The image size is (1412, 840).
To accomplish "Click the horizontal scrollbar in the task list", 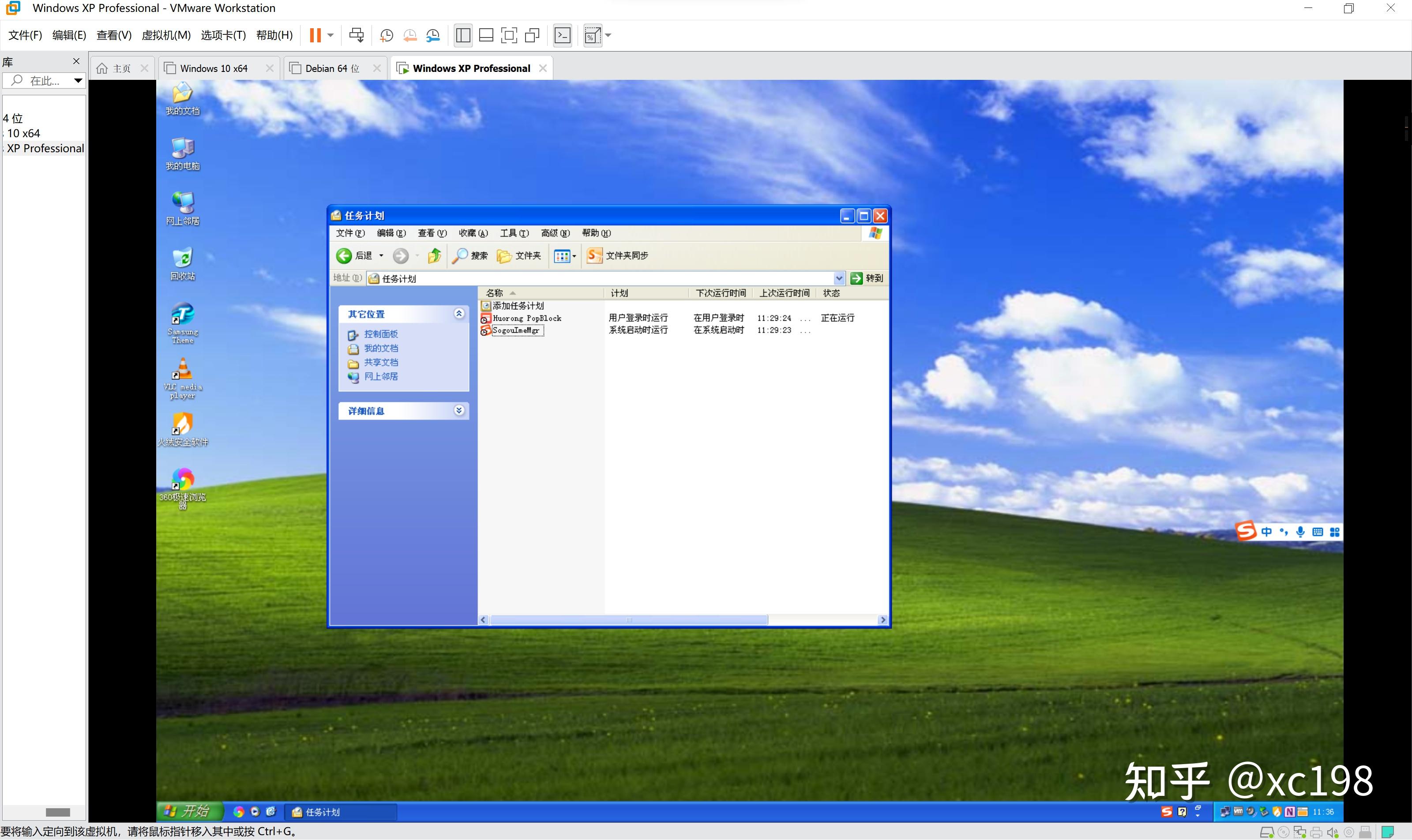I will [628, 620].
